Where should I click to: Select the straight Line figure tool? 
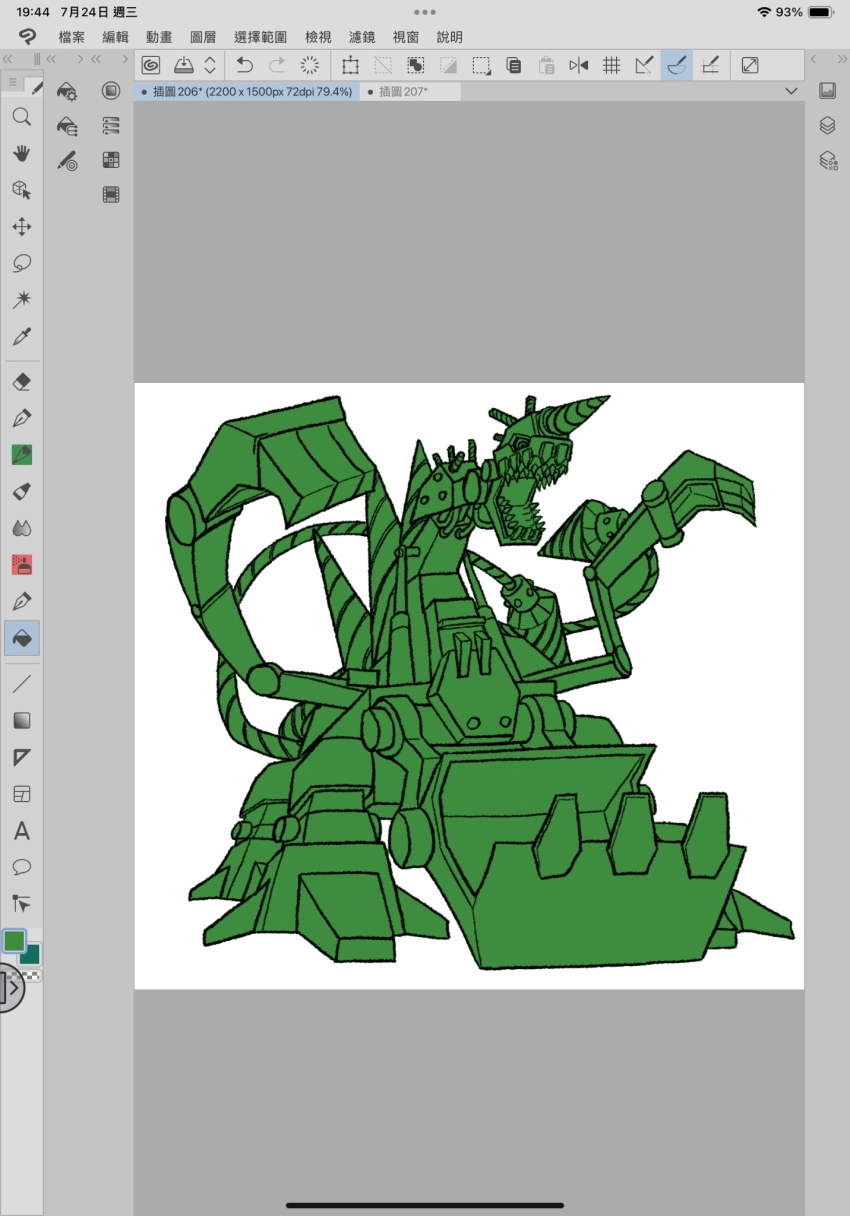pos(21,684)
